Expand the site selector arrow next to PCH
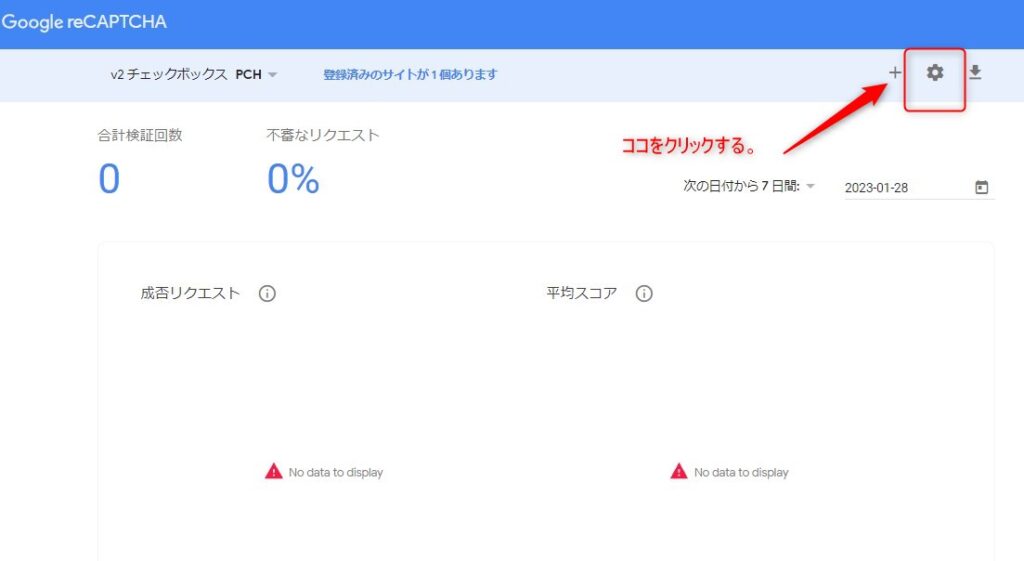The height and width of the screenshot is (561, 1024). [x=273, y=75]
